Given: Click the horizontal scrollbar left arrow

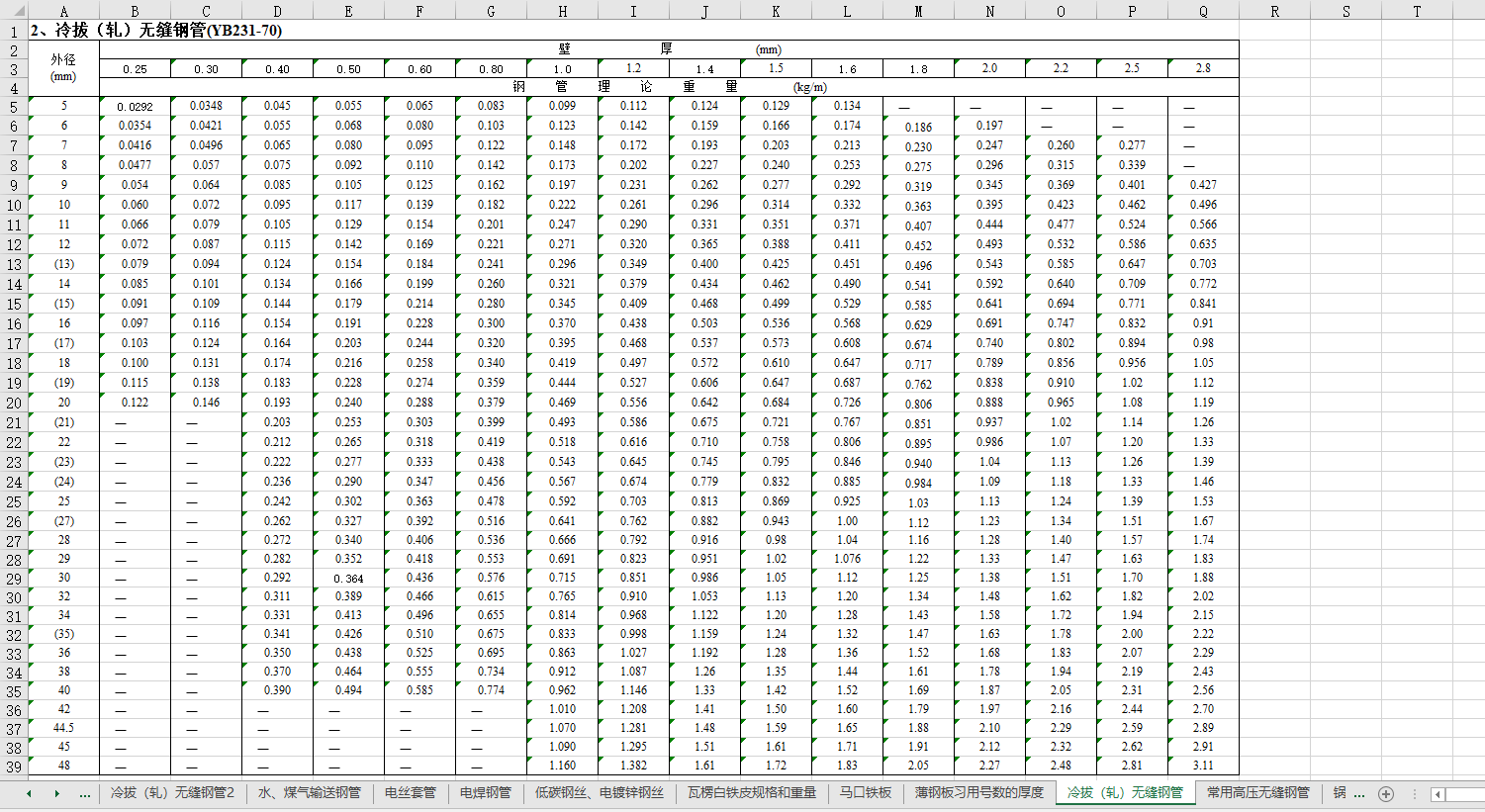Looking at the screenshot, I should click(1438, 794).
